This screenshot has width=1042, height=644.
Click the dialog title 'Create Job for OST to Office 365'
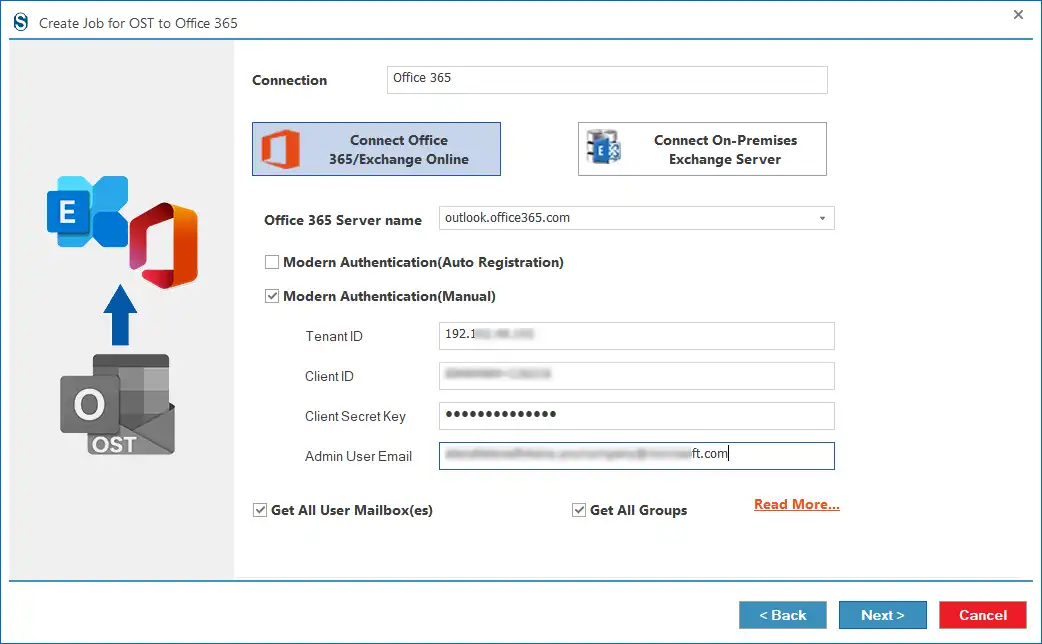pos(138,23)
